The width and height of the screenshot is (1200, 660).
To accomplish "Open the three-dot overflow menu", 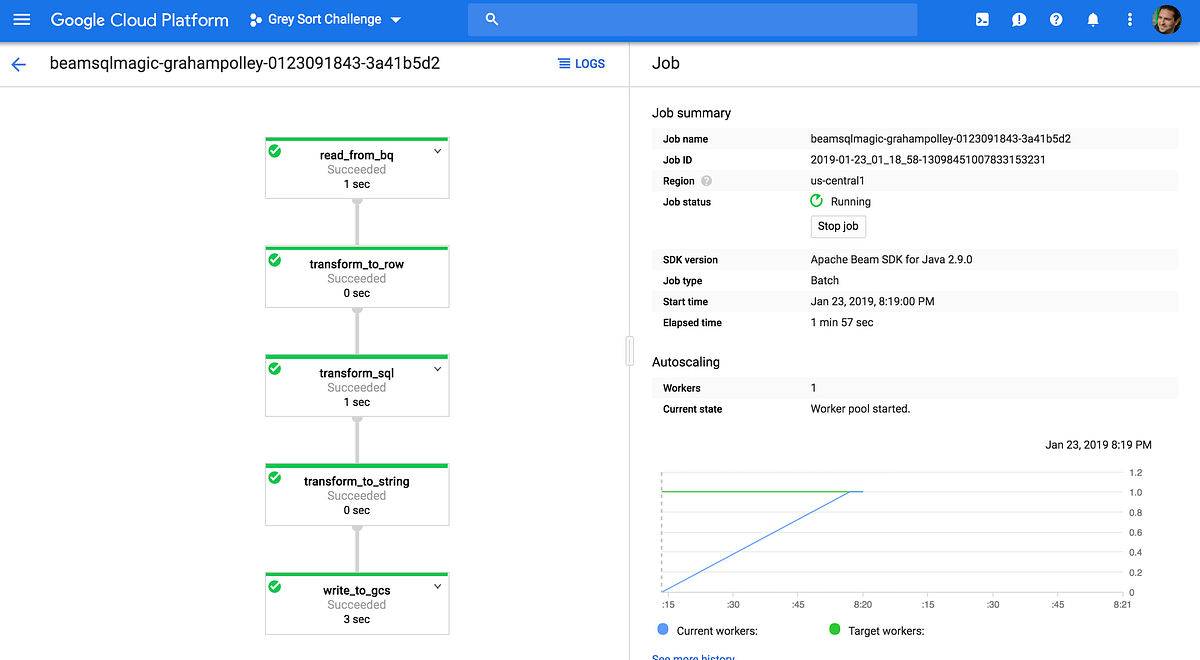I will pos(1129,18).
